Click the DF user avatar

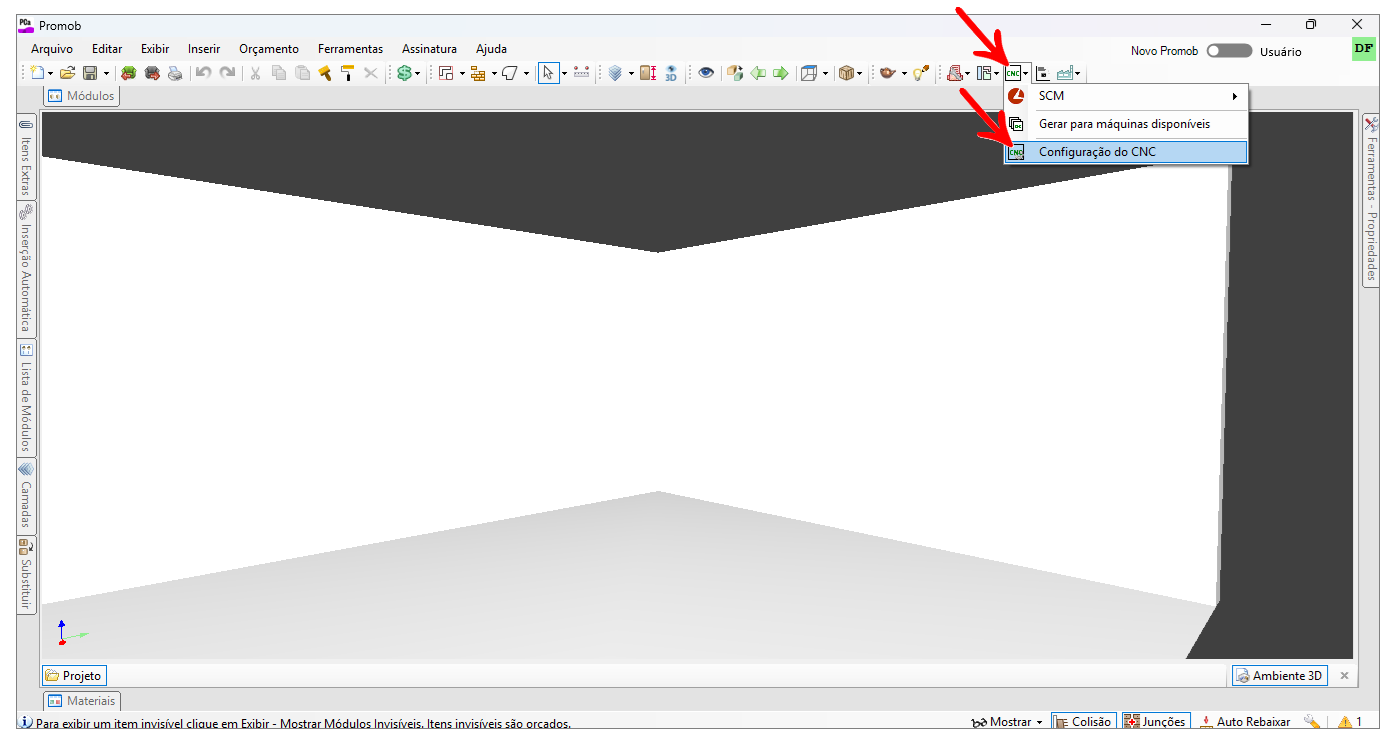point(1364,48)
